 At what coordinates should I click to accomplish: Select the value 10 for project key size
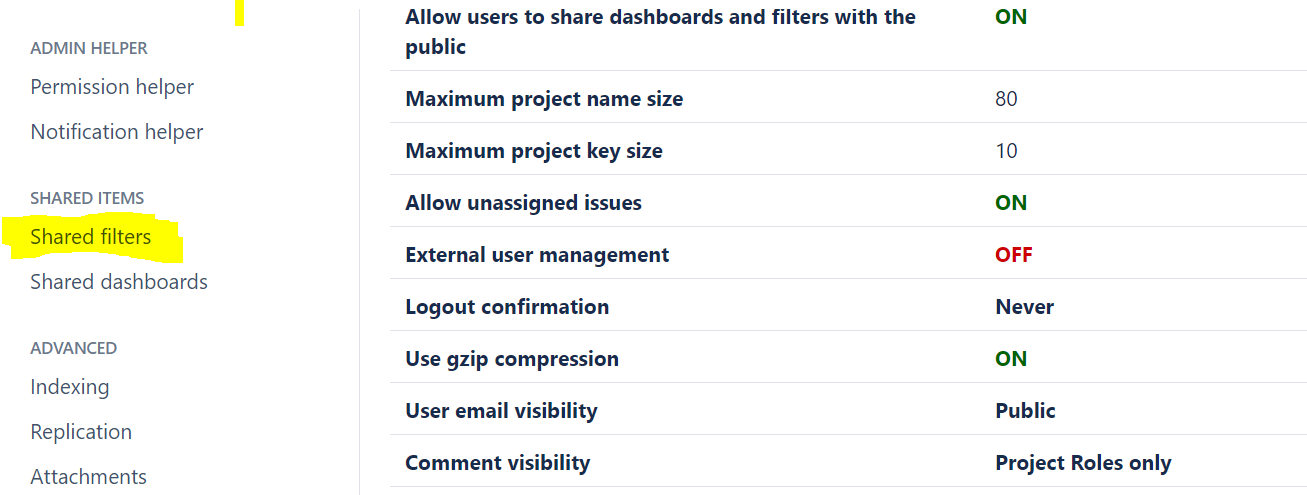(x=1007, y=151)
